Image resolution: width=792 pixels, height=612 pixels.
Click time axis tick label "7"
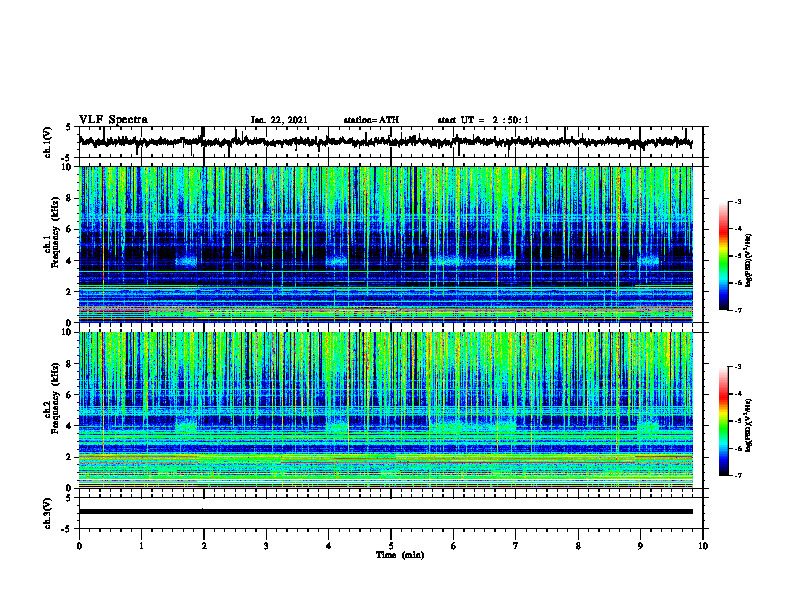pos(516,546)
